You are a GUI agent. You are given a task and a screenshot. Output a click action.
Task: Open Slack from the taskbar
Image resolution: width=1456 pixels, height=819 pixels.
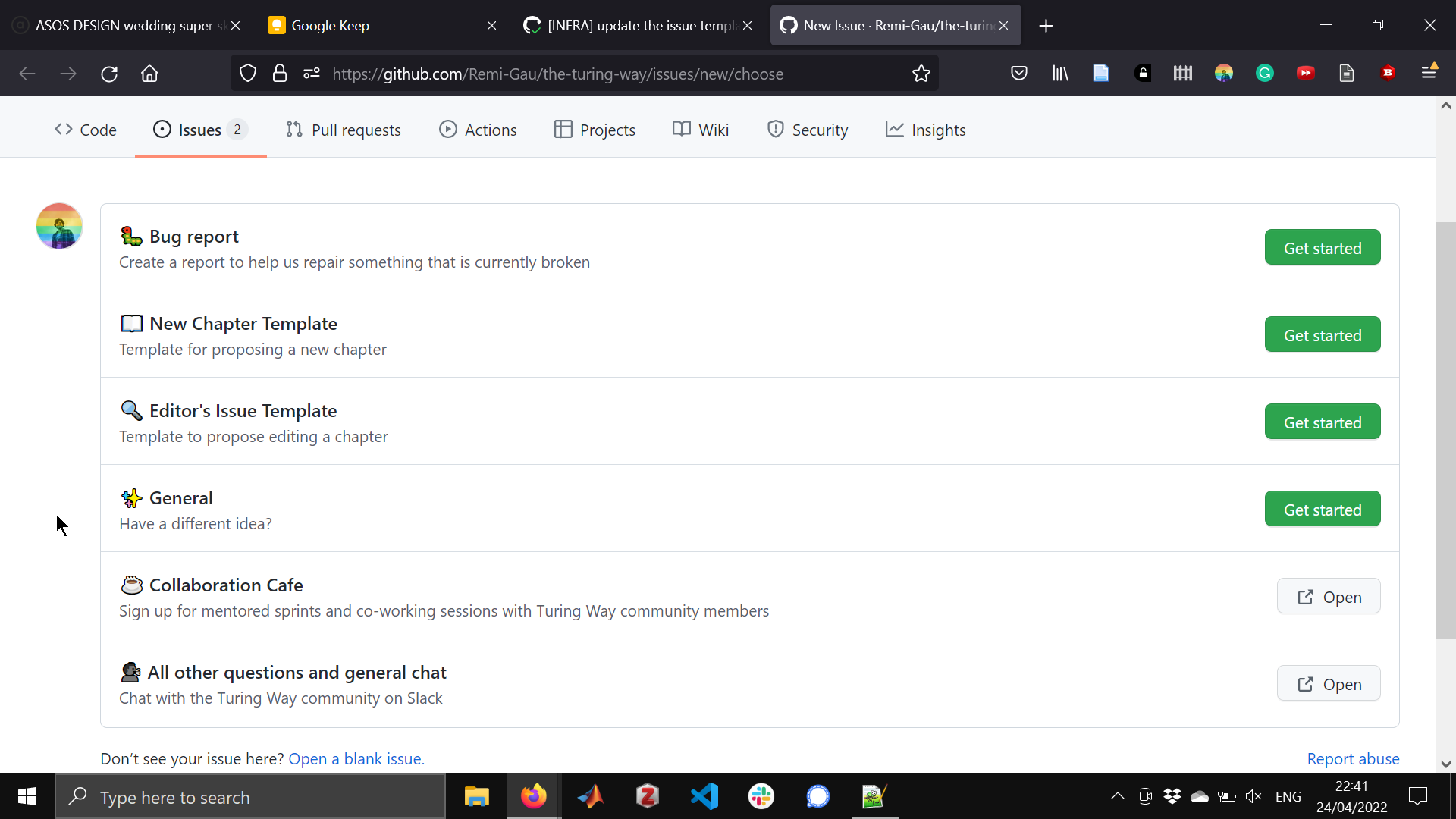761,796
